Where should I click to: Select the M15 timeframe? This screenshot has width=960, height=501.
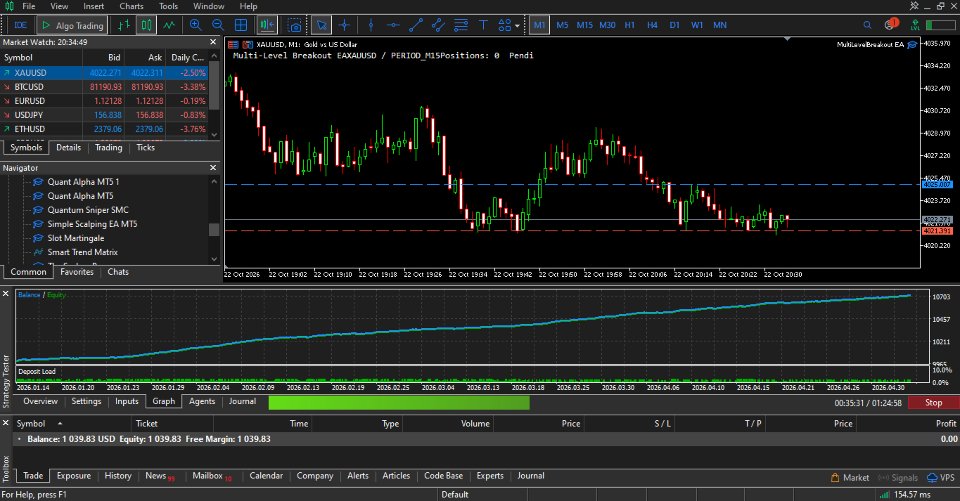(585, 25)
